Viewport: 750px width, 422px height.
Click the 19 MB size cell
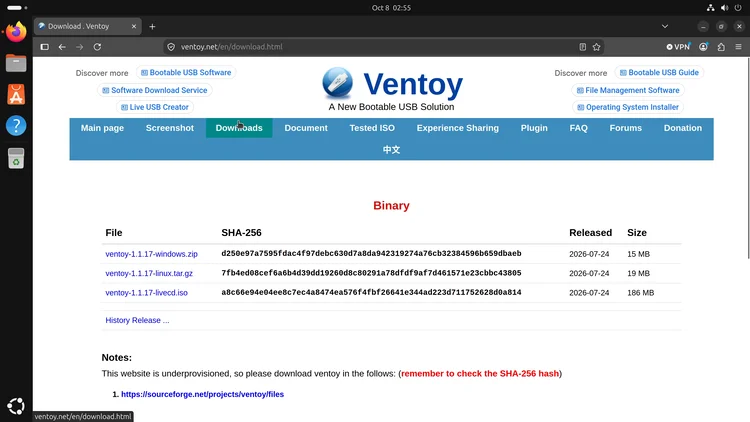[x=638, y=274]
